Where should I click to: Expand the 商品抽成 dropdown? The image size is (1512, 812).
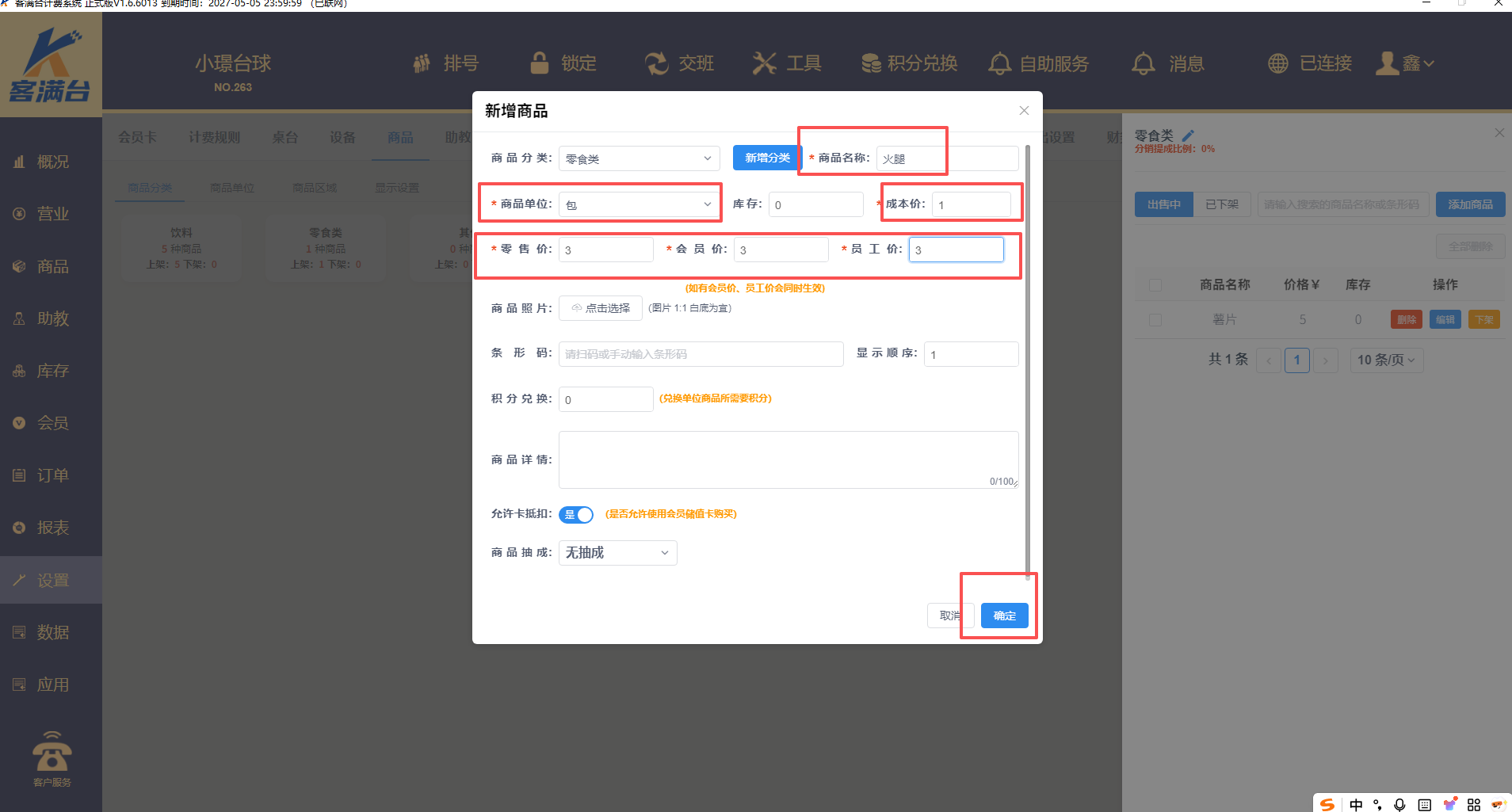617,553
